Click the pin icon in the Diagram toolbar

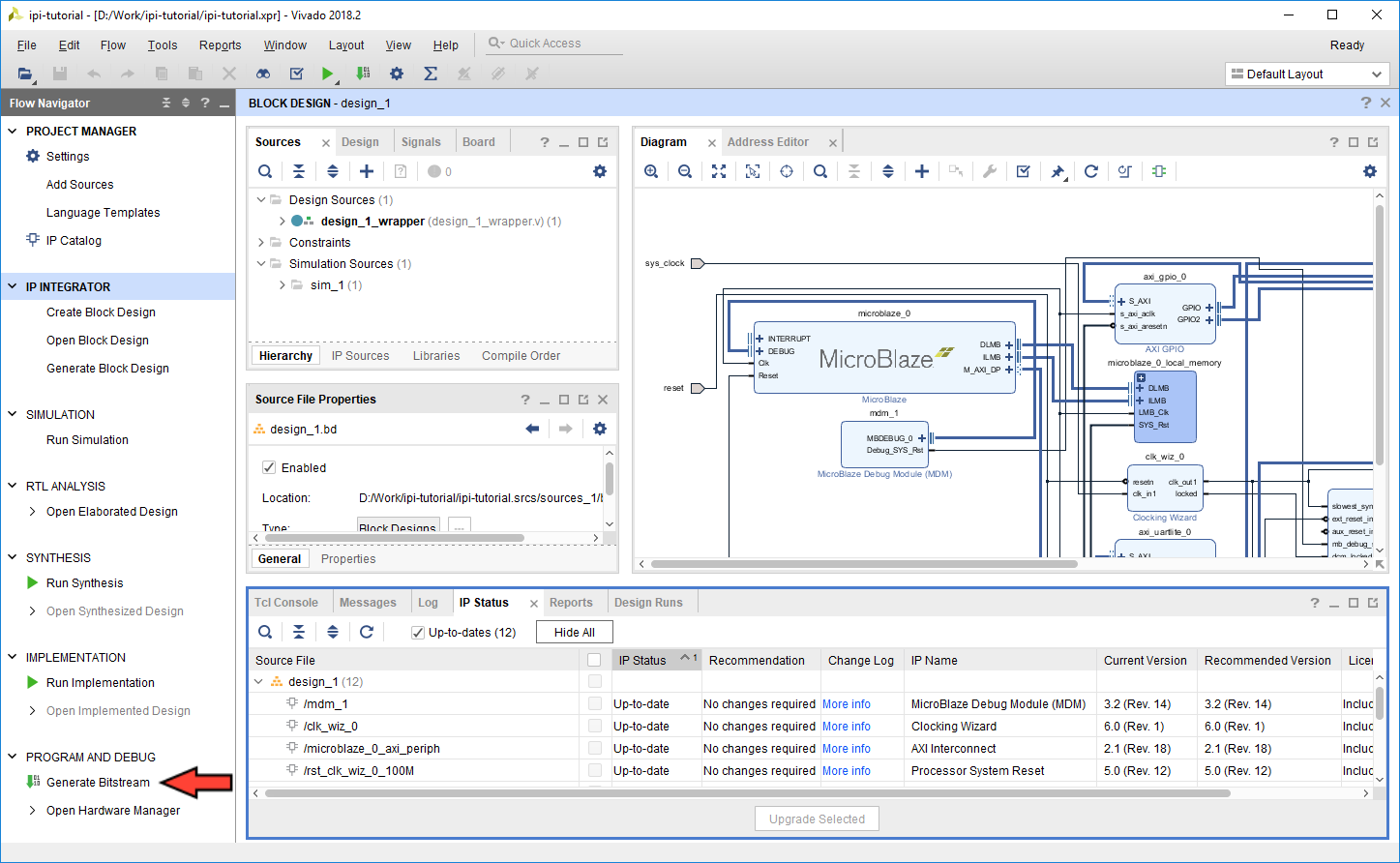(1057, 171)
